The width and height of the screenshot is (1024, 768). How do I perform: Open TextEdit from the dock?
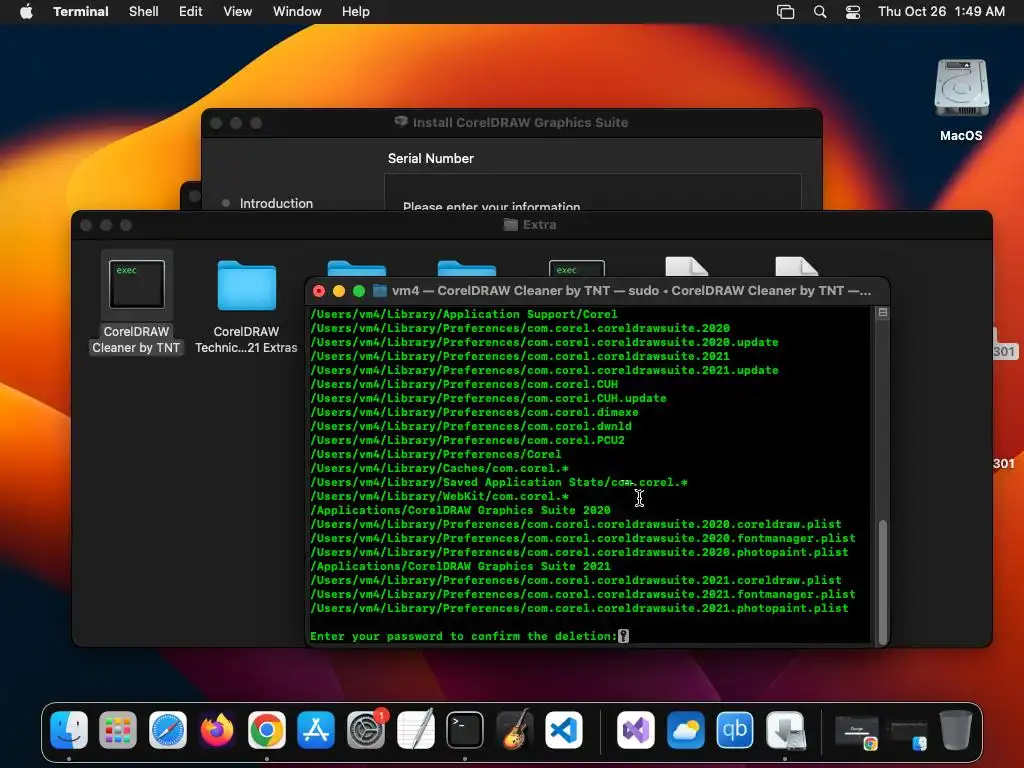415,729
